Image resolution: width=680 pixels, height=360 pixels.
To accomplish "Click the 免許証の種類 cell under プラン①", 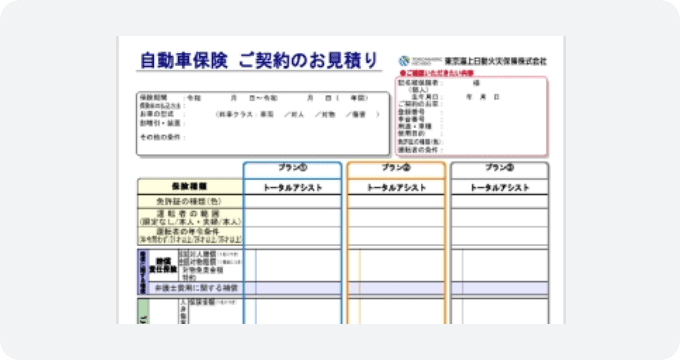I will pyautogui.click(x=293, y=202).
